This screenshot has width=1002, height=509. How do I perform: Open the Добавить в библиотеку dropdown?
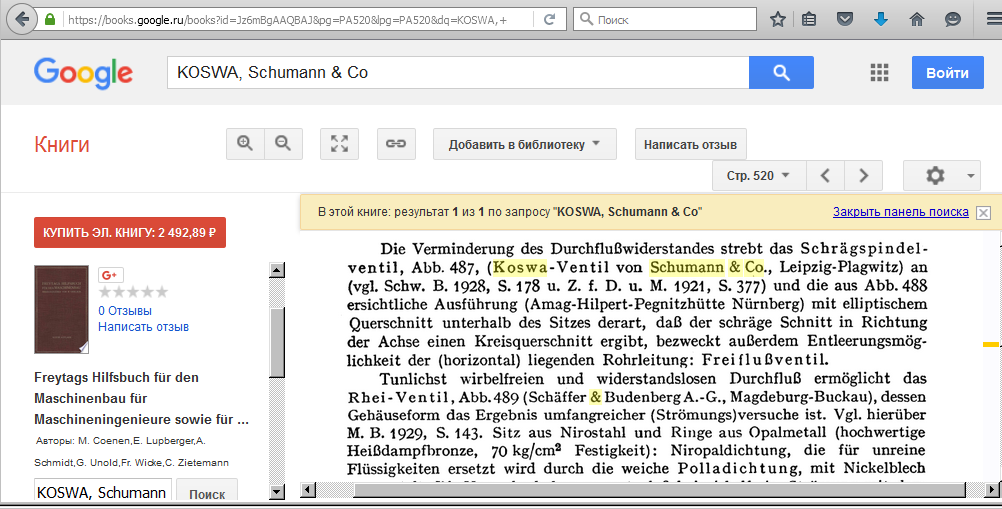pyautogui.click(x=525, y=144)
